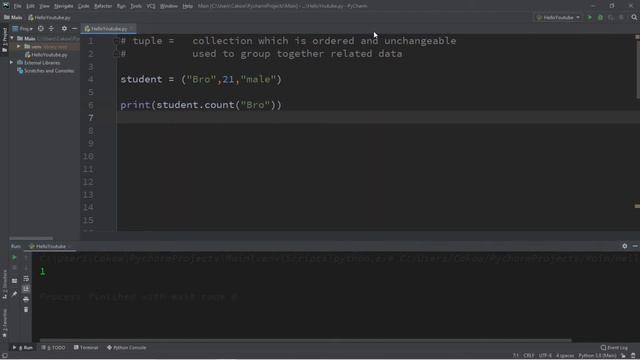Open the View menu
The height and width of the screenshot is (360, 640).
click(x=44, y=6)
